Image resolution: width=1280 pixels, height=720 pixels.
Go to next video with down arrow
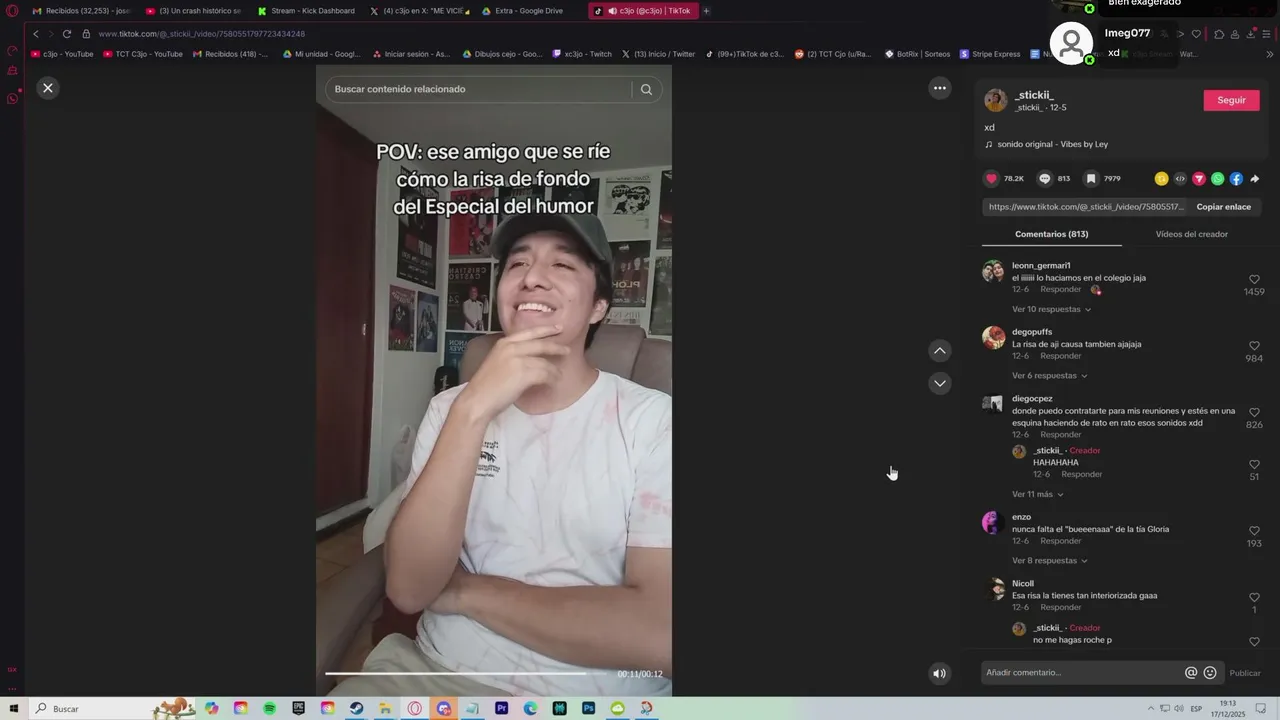(940, 383)
